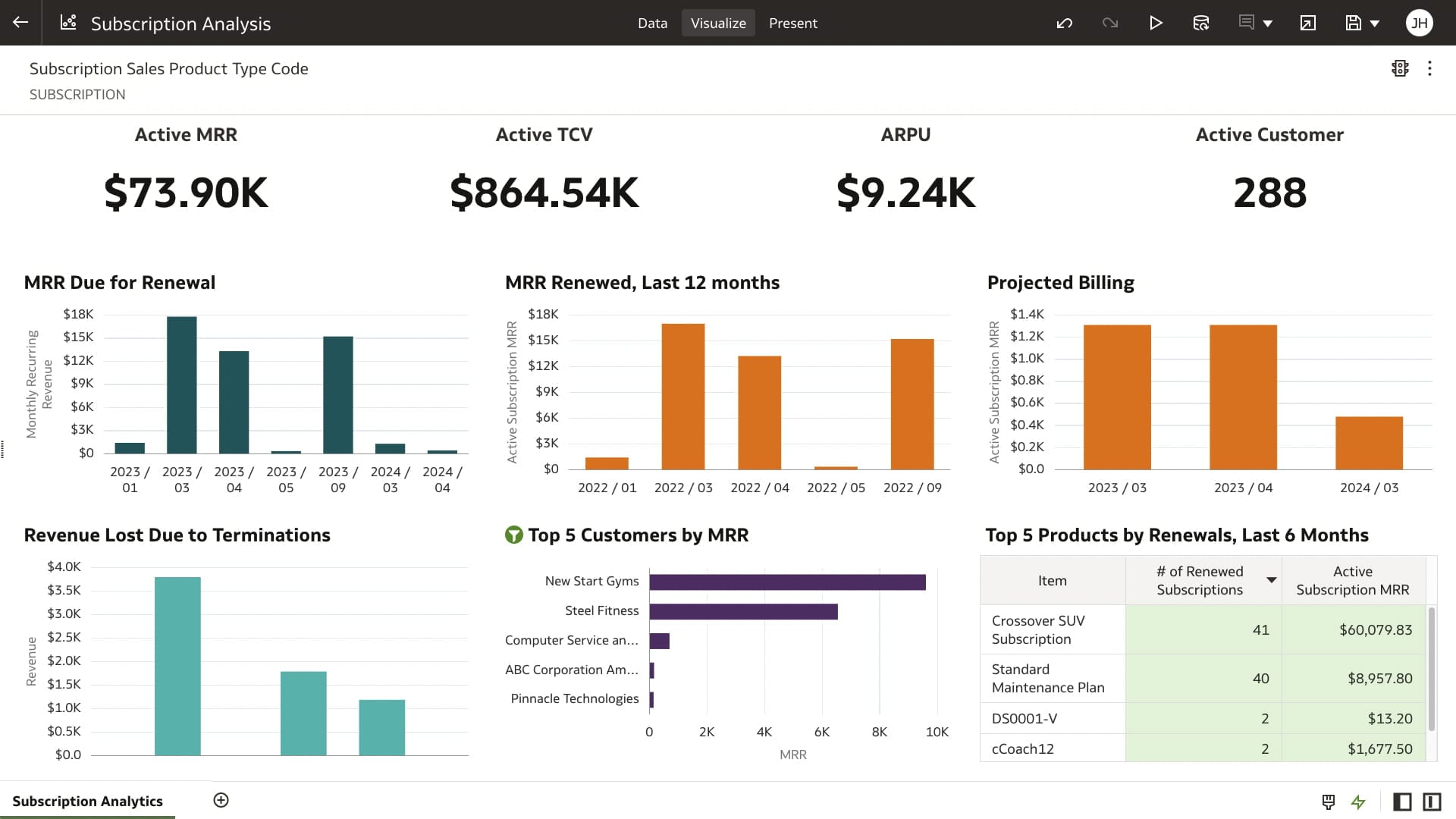The height and width of the screenshot is (819, 1456).
Task: Select the Redo icon
Action: point(1110,23)
